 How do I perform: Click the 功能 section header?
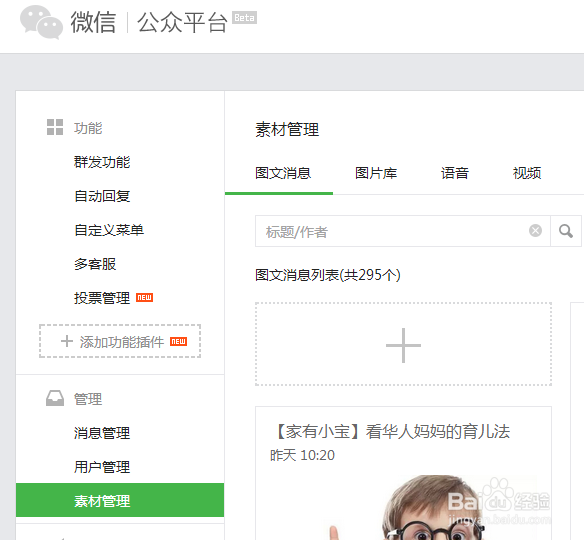click(x=88, y=128)
